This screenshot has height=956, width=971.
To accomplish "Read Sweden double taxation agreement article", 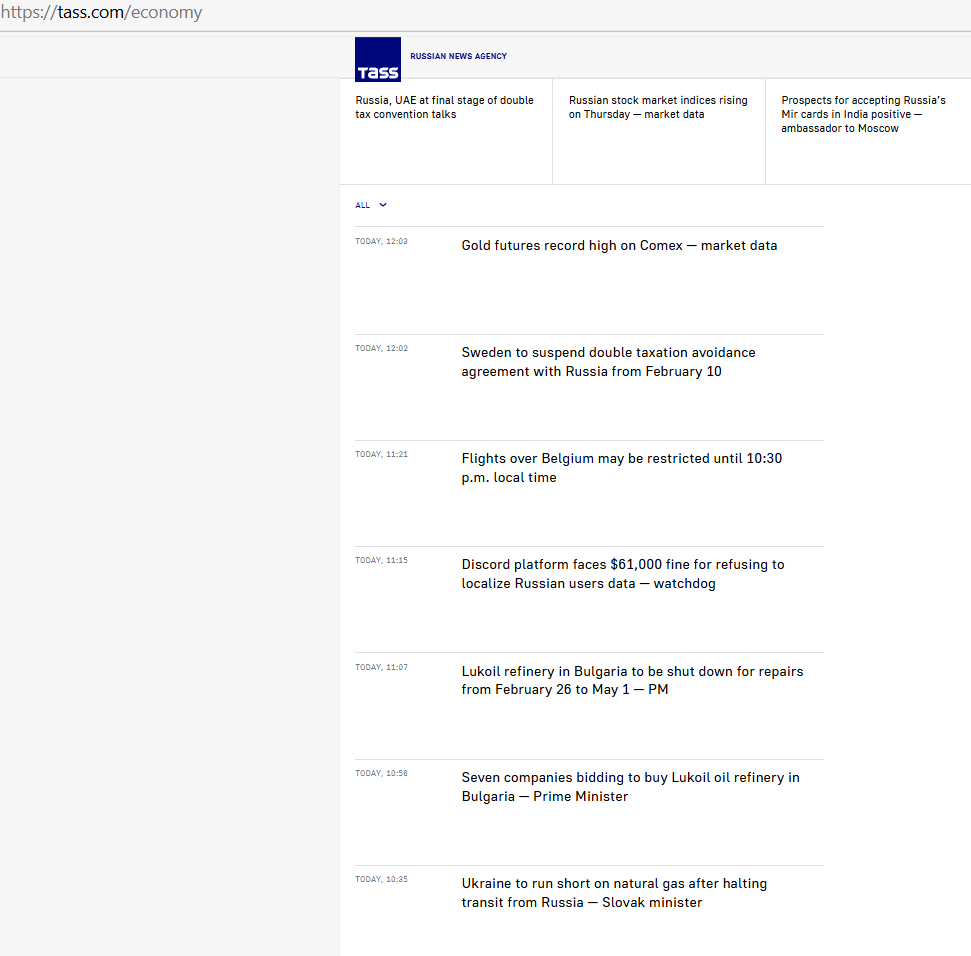I will (x=608, y=362).
